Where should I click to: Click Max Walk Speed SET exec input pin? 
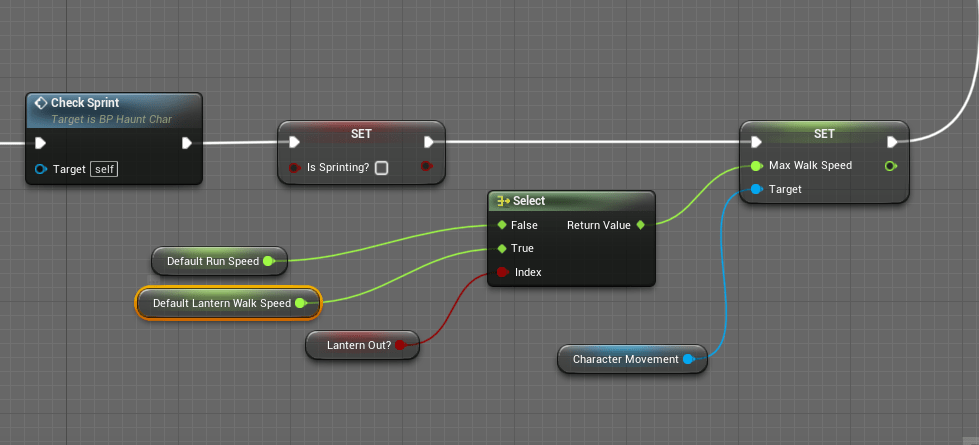756,141
